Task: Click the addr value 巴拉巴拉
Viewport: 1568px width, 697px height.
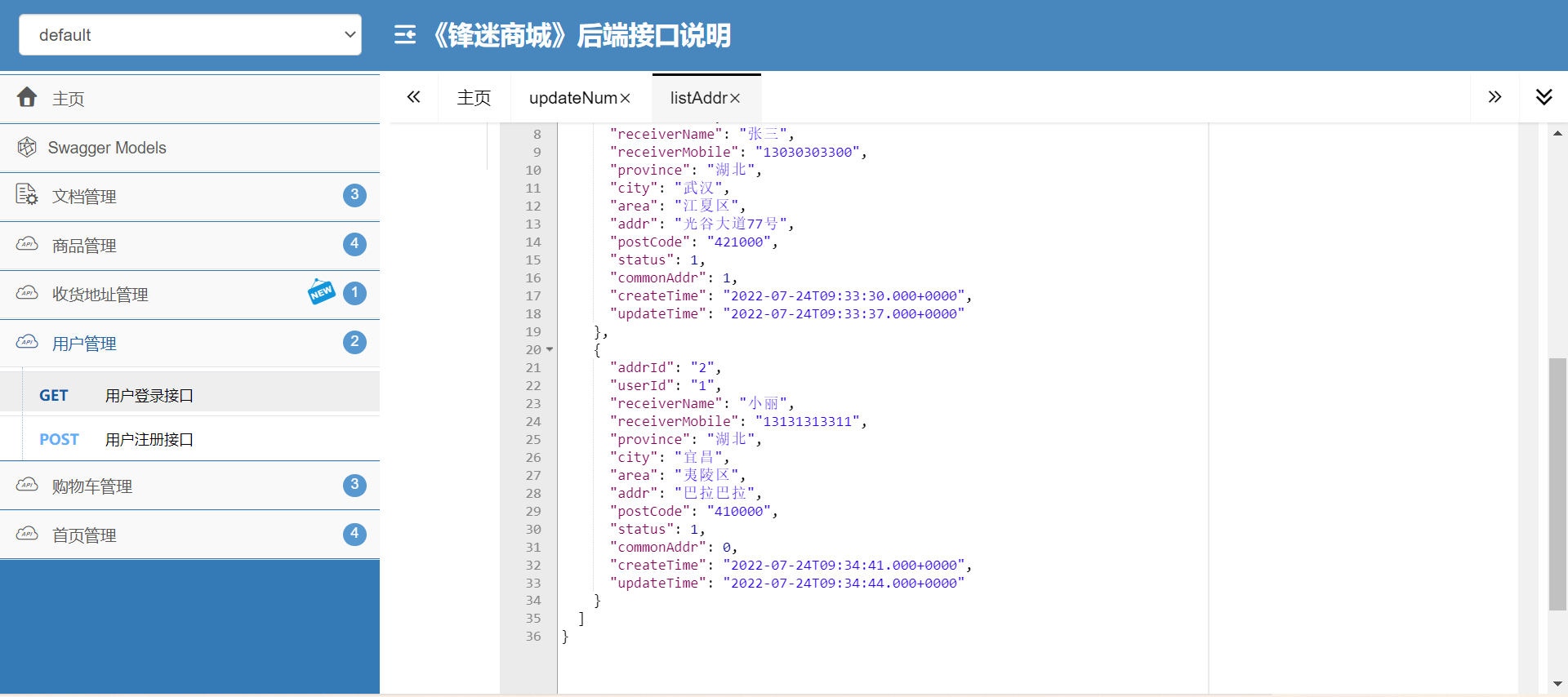Action: (x=715, y=493)
